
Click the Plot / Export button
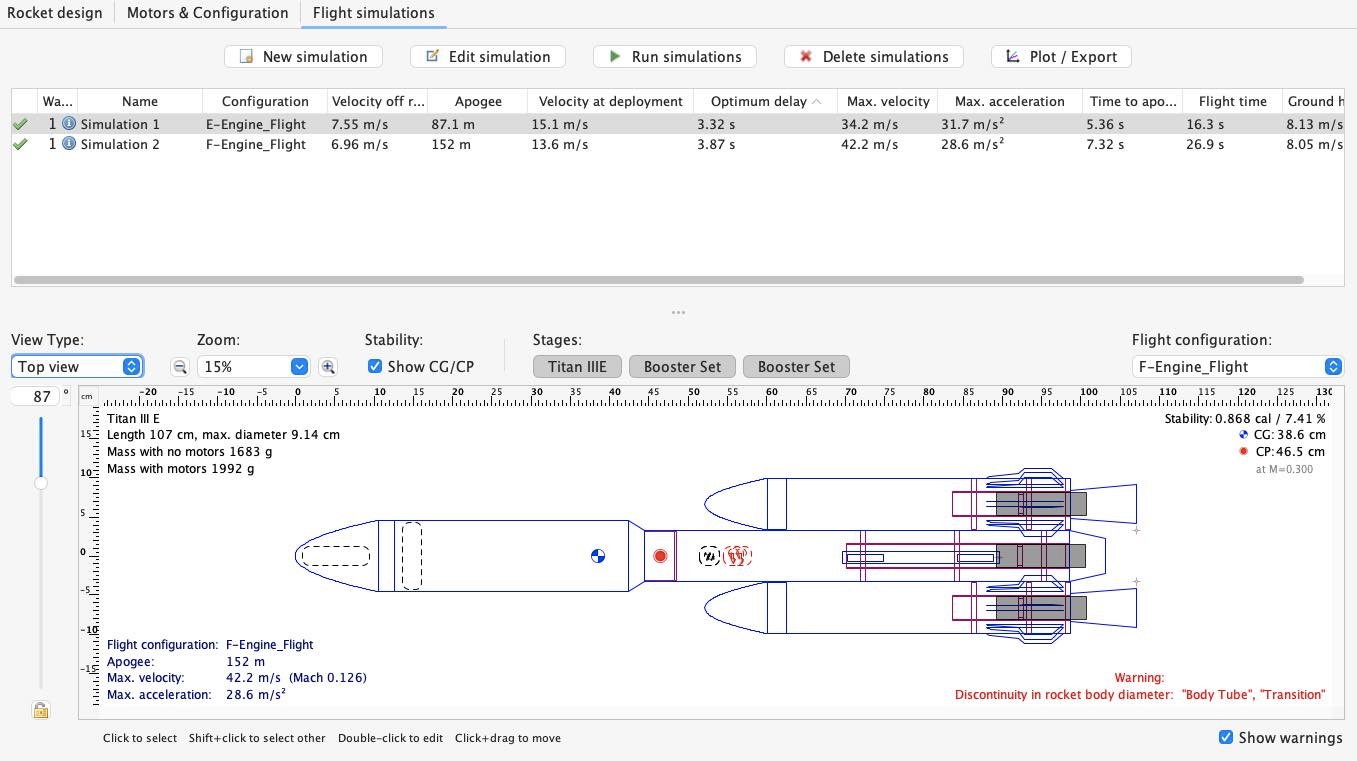pos(1061,57)
